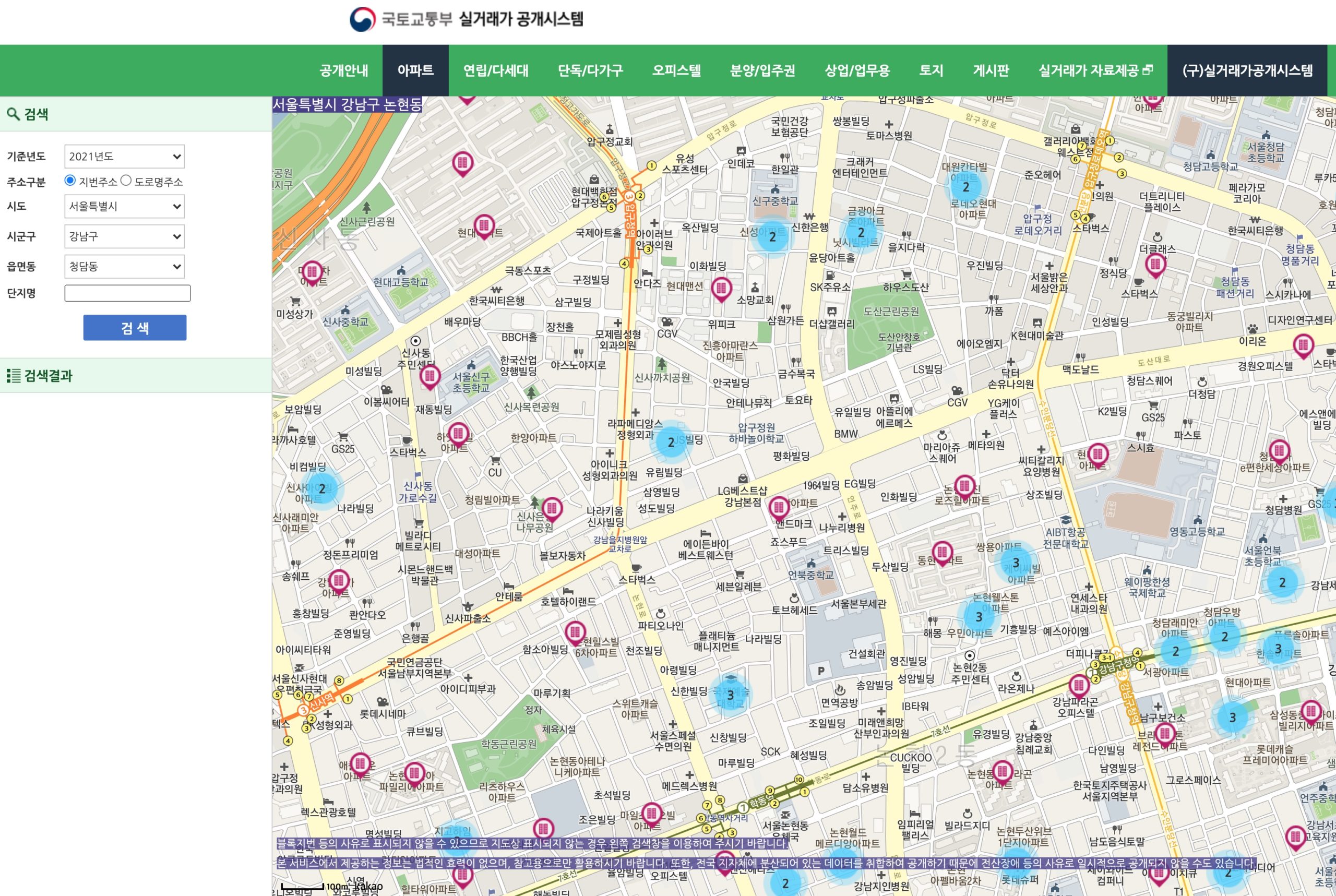Open 연립/다세대 menu tab
Image resolution: width=1336 pixels, height=896 pixels.
[495, 71]
